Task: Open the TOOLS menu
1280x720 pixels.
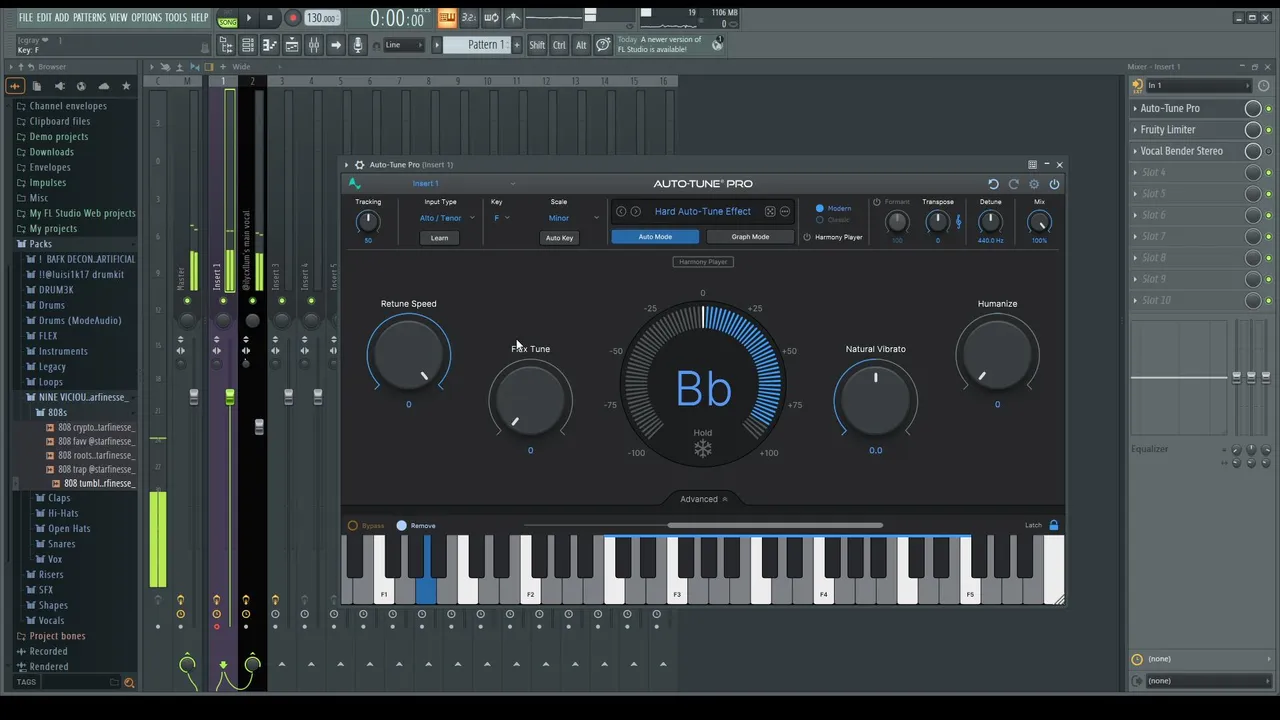Action: click(x=176, y=18)
